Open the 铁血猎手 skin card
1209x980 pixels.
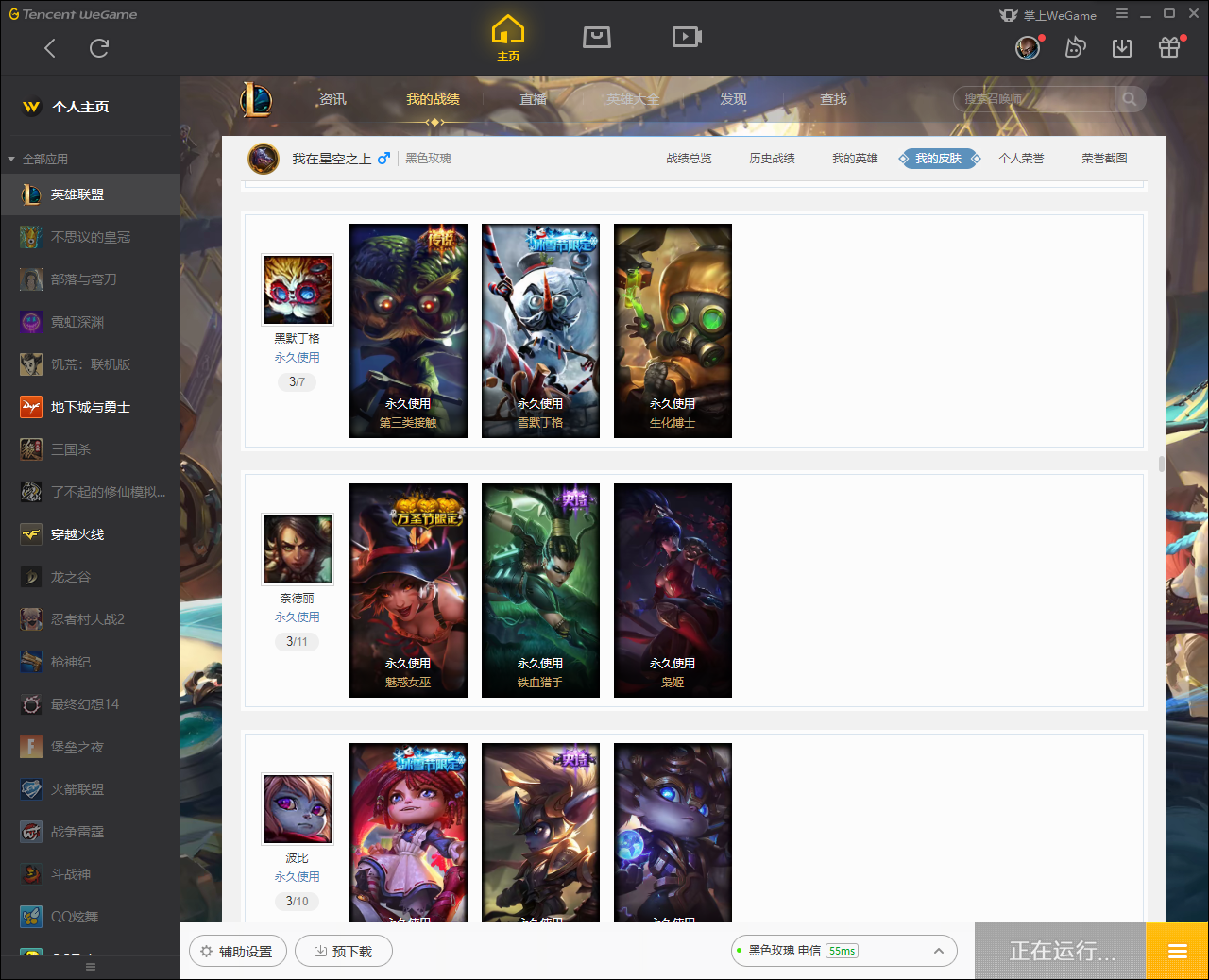pyautogui.click(x=540, y=590)
